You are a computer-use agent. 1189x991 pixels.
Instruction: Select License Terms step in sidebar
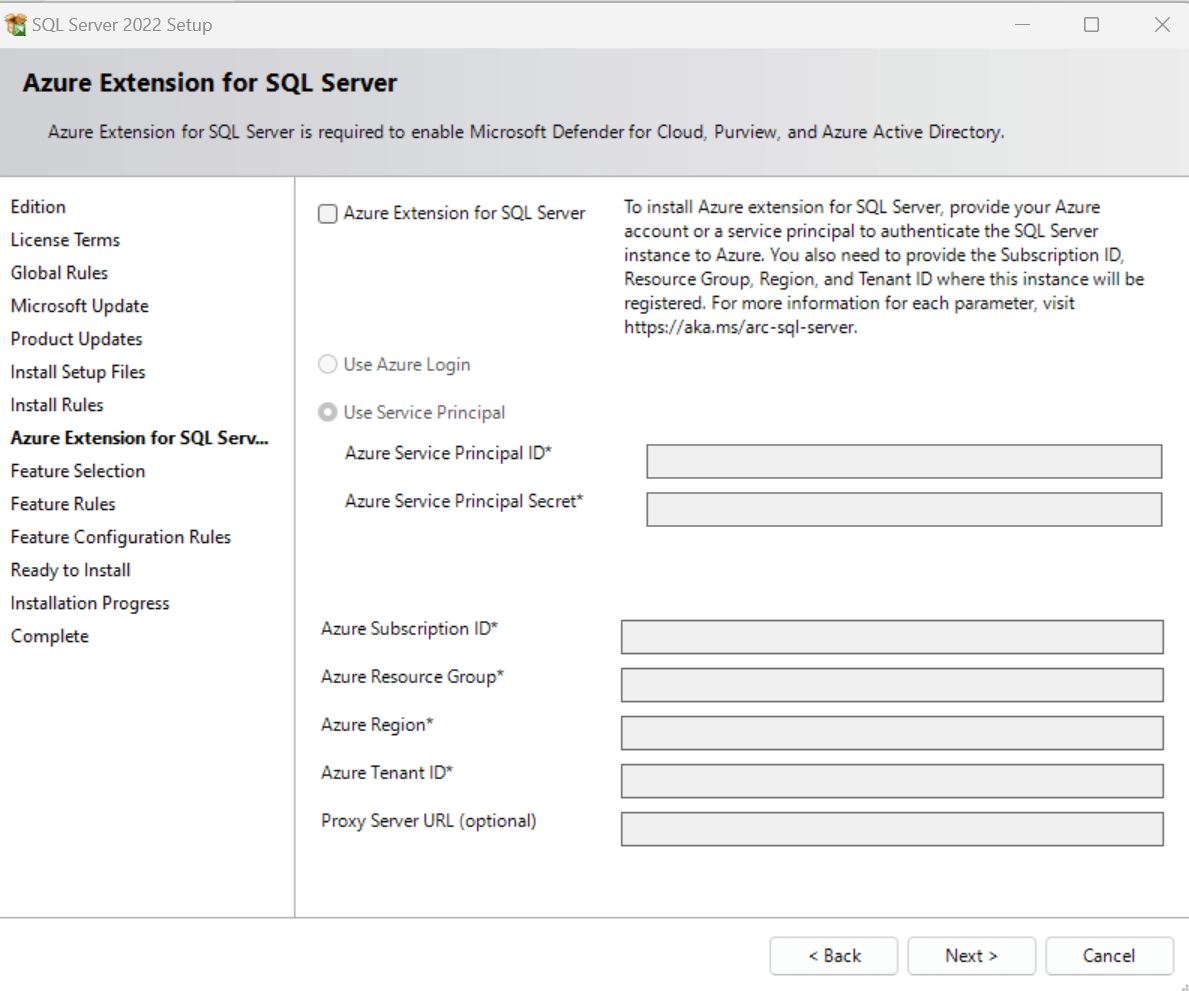[65, 240]
